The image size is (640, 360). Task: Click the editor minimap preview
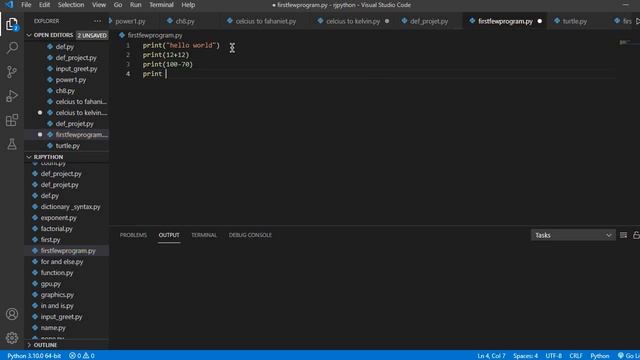(x=625, y=42)
